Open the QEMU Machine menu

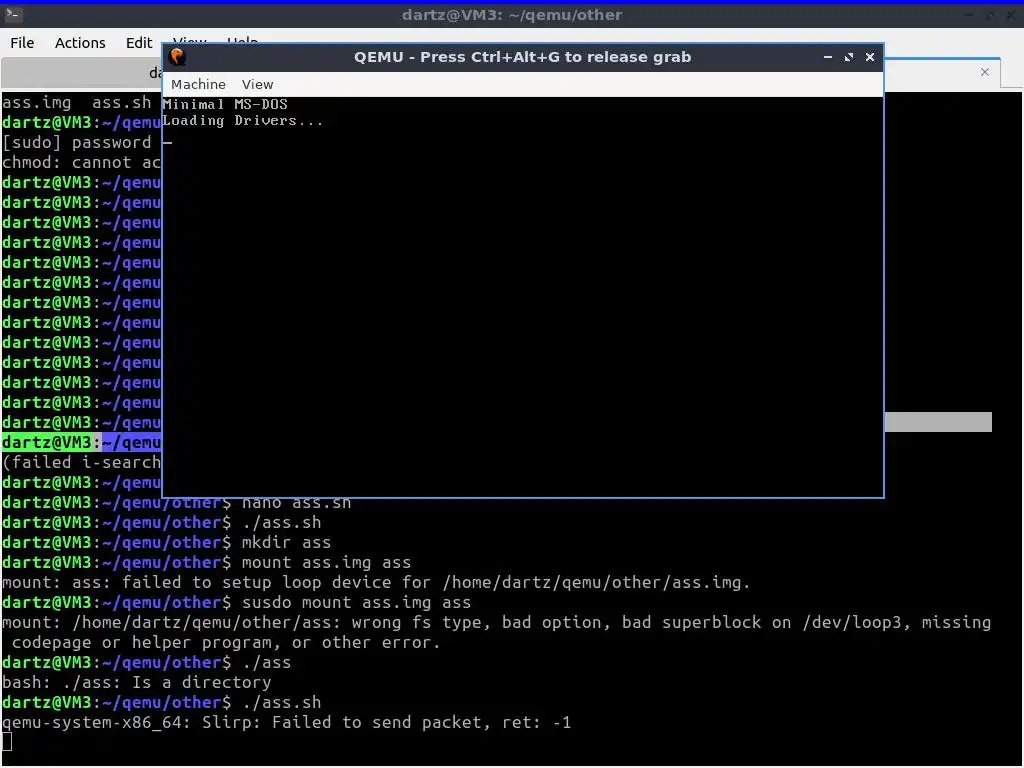[198, 84]
